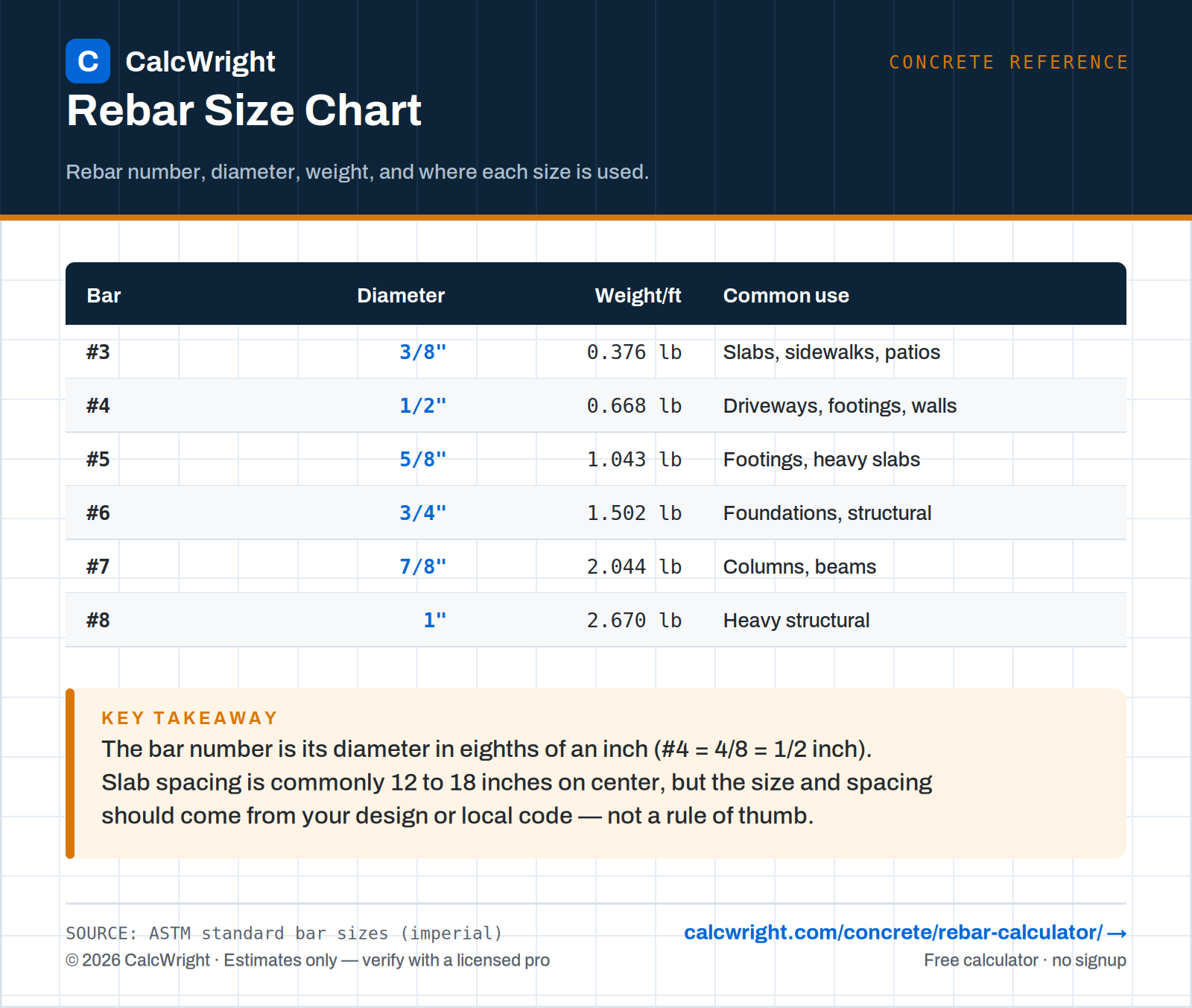Click the 1/2" diameter value
This screenshot has height=1008, width=1192.
point(422,405)
